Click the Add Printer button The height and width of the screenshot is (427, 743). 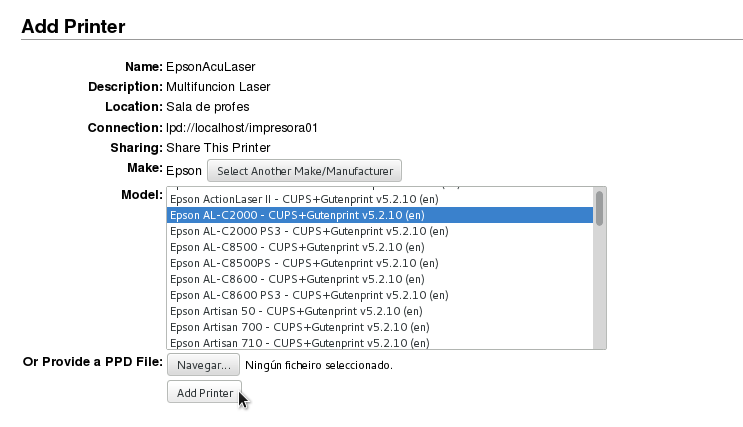(204, 392)
